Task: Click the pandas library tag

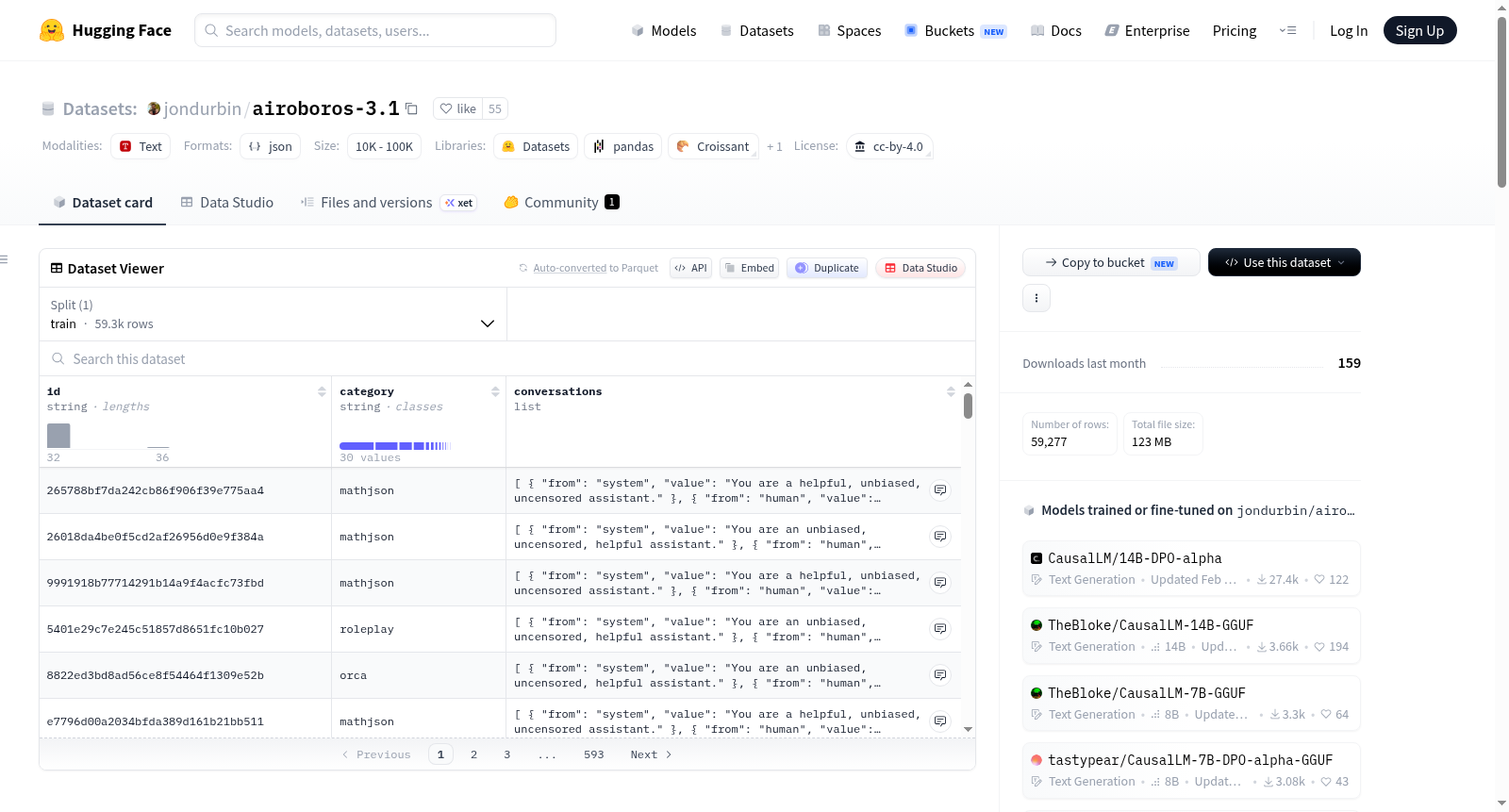Action: click(x=623, y=146)
